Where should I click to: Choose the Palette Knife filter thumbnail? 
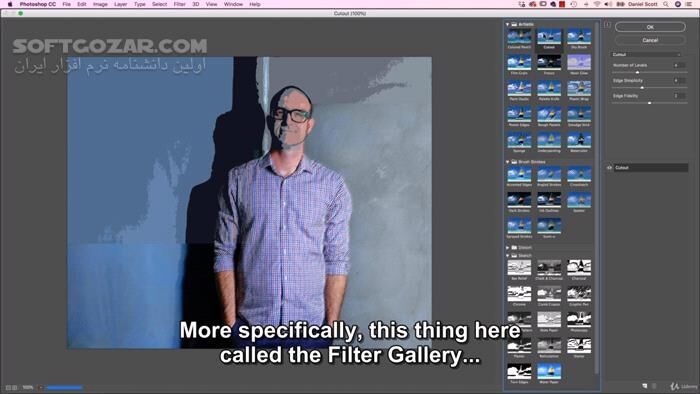click(x=549, y=88)
